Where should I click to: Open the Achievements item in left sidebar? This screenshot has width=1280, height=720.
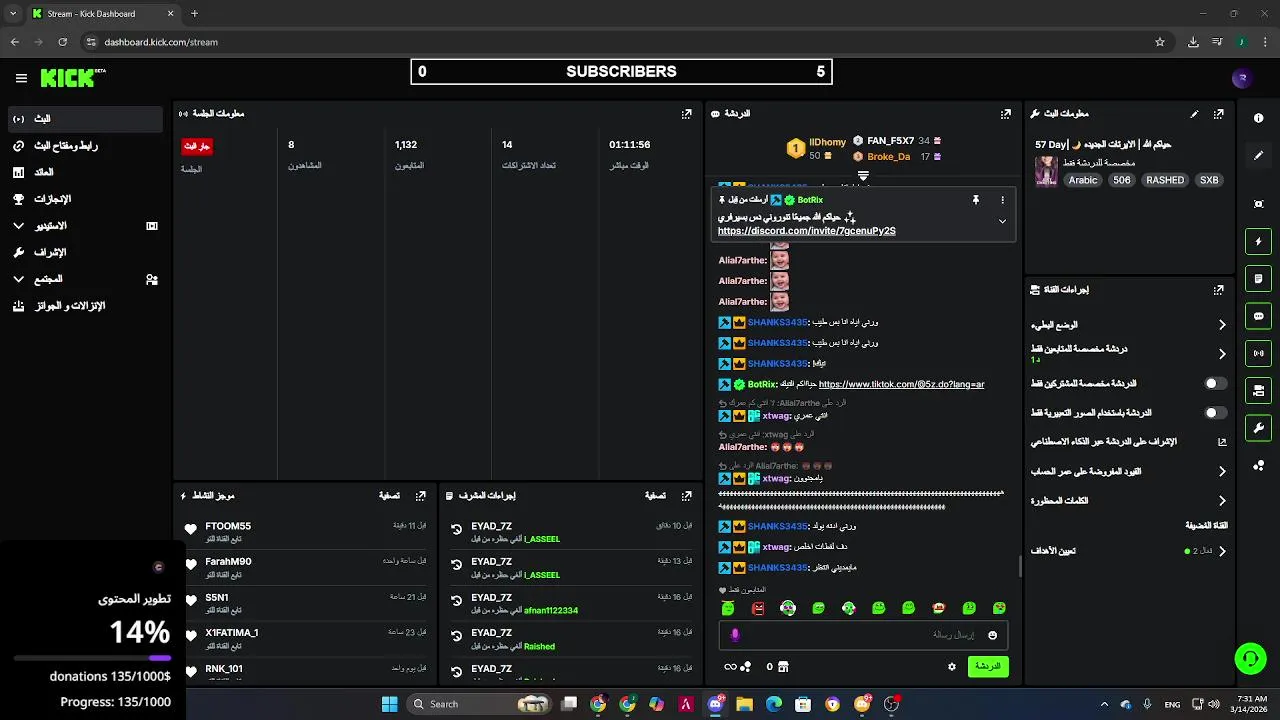click(84, 199)
